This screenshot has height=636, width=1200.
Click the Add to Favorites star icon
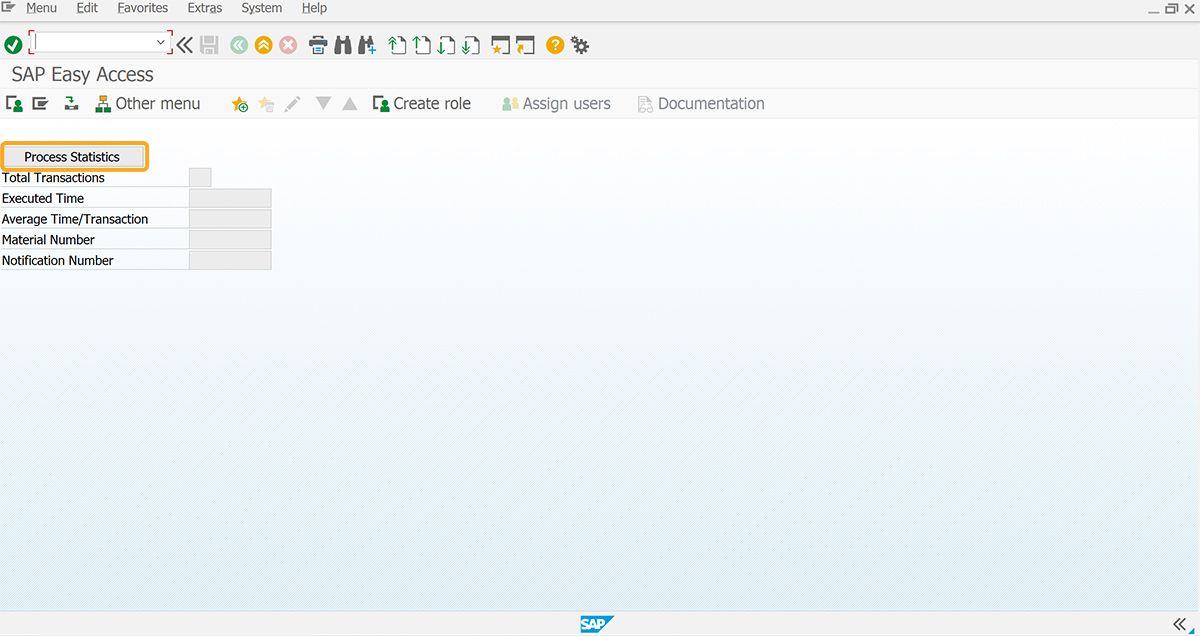pos(240,104)
